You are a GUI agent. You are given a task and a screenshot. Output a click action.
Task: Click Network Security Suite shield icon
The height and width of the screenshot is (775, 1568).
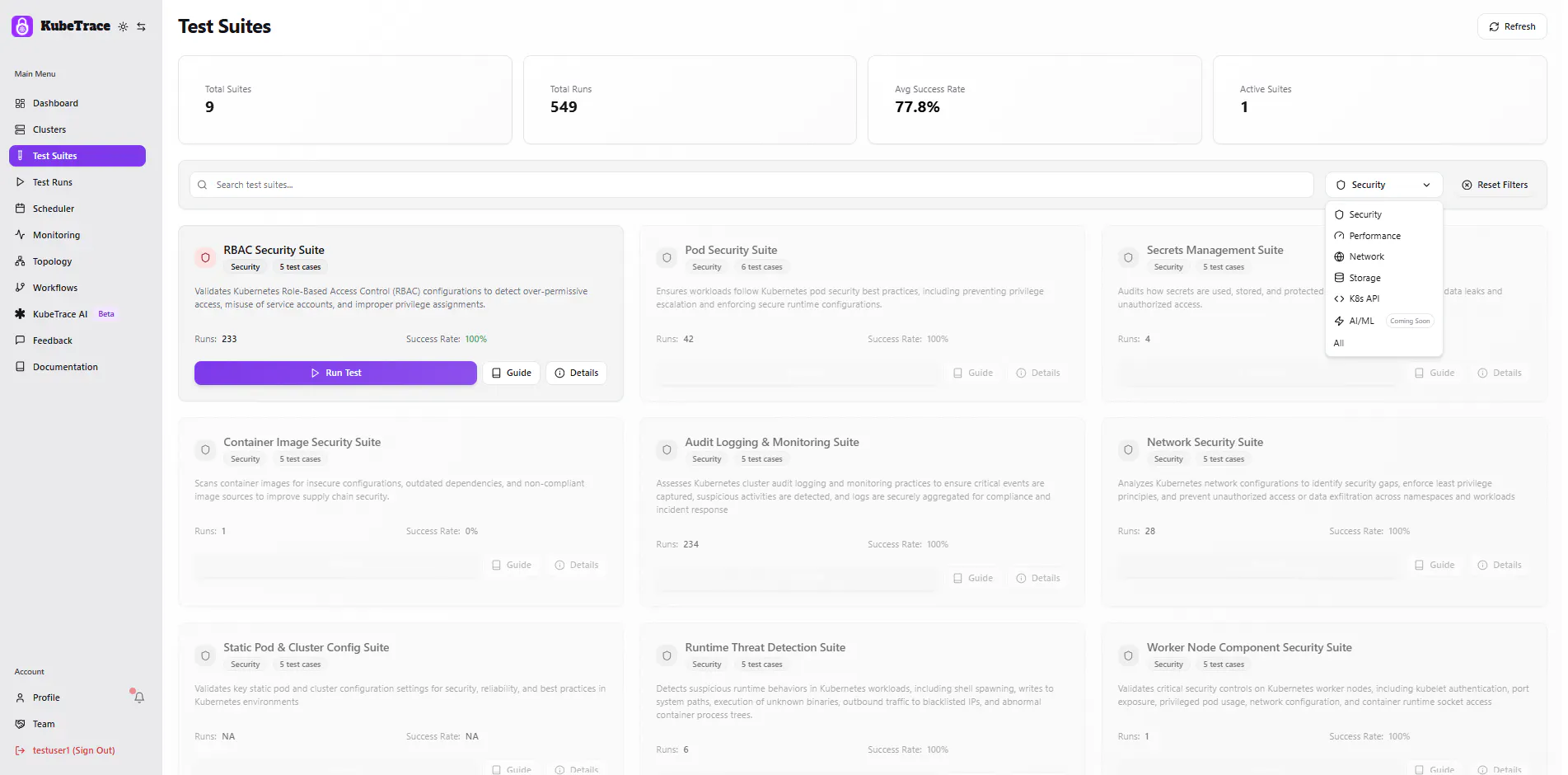click(1128, 450)
